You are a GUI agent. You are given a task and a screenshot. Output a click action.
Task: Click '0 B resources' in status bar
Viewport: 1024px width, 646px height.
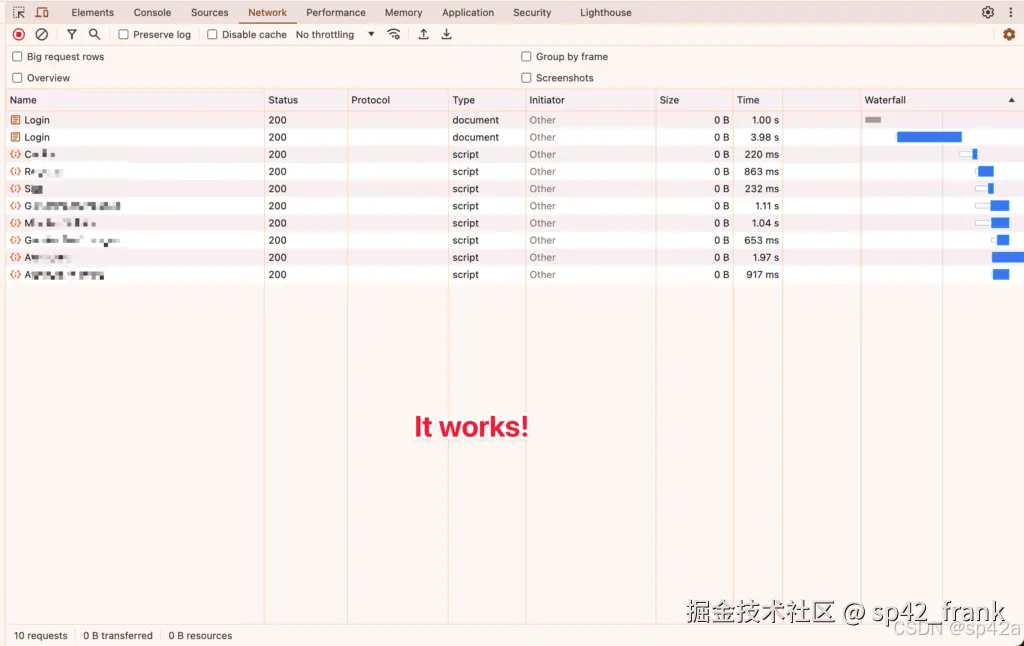(x=200, y=636)
